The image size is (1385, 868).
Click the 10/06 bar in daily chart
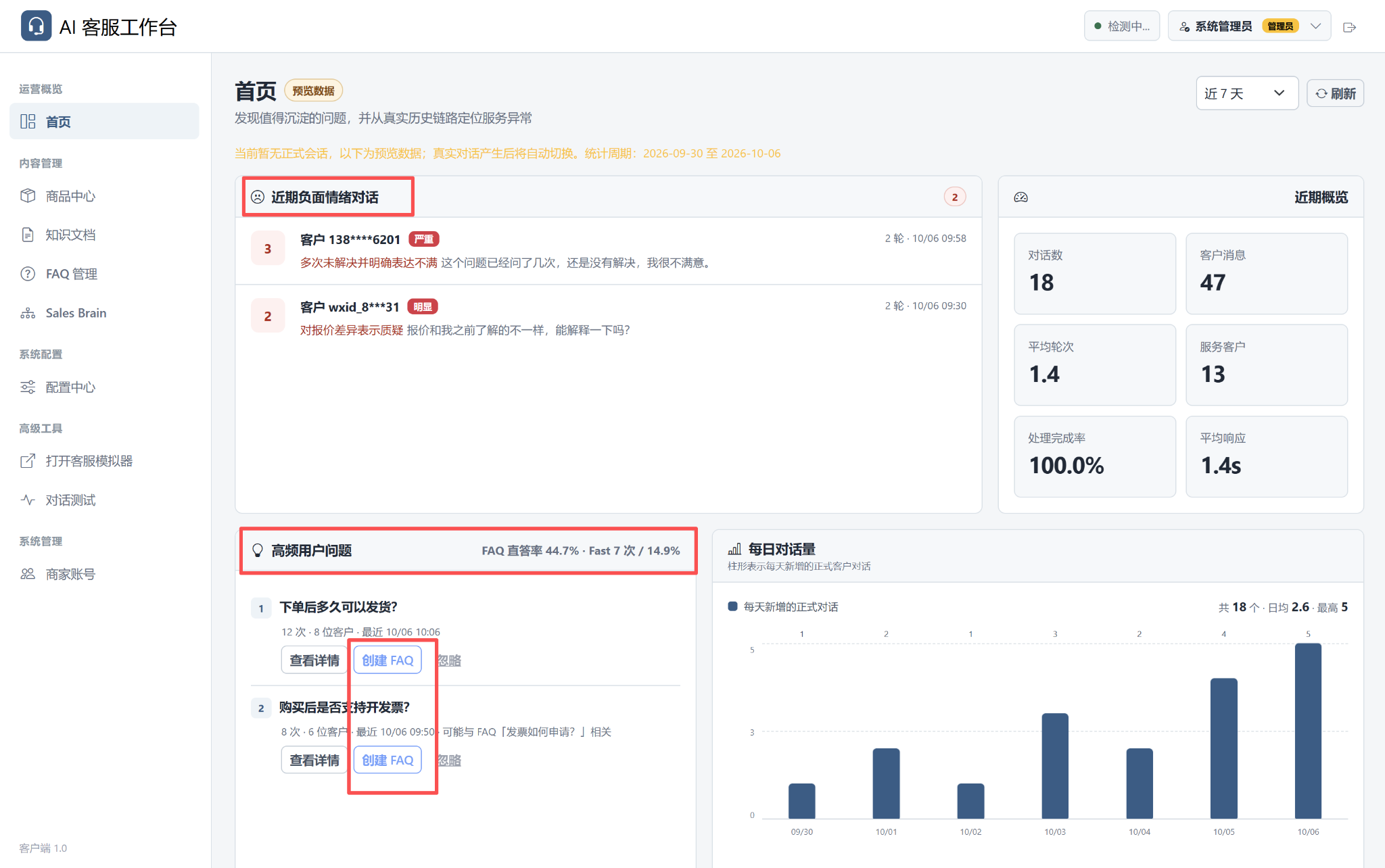(x=1308, y=731)
